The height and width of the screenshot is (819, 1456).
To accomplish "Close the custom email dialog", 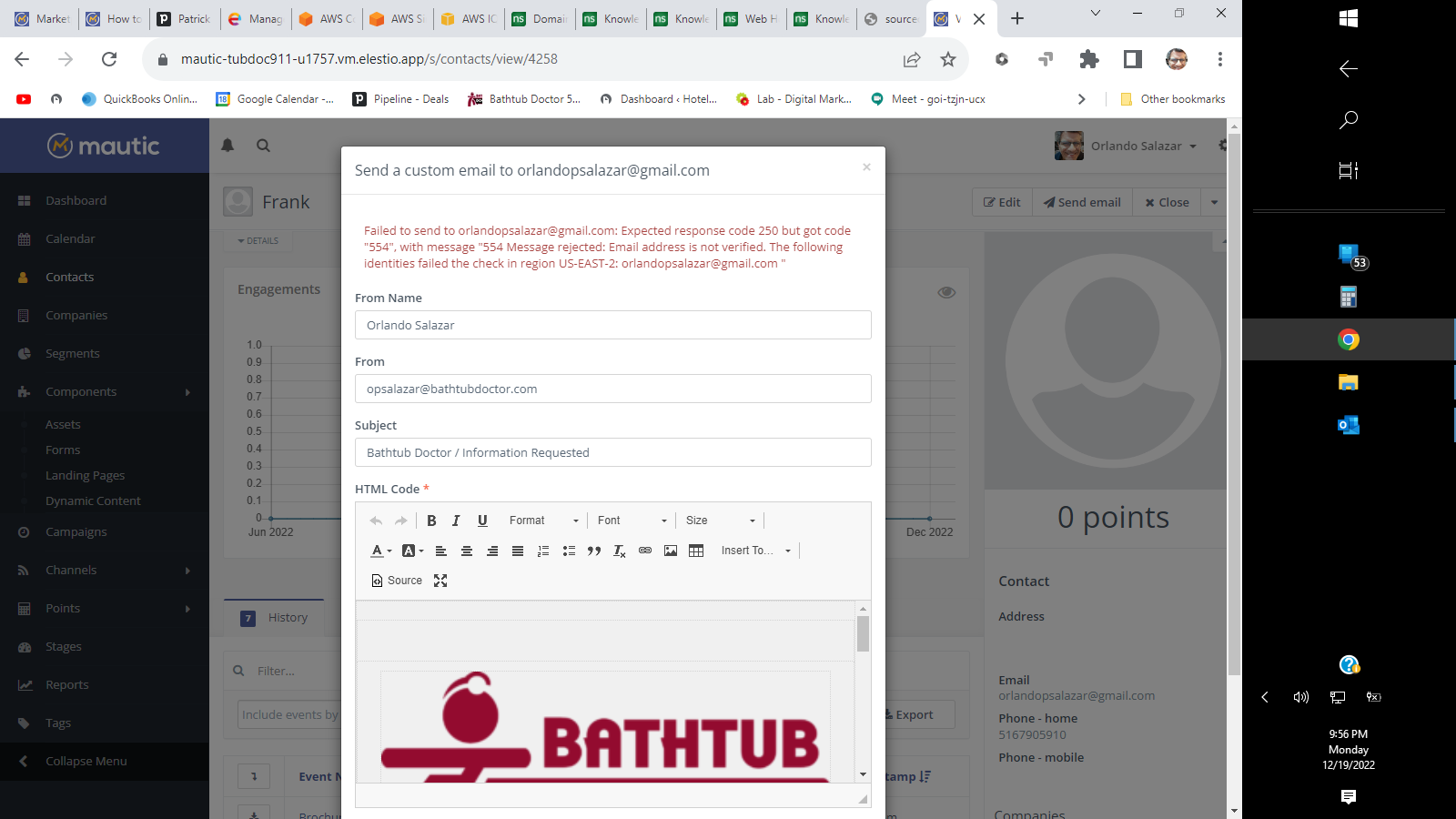I will click(866, 167).
